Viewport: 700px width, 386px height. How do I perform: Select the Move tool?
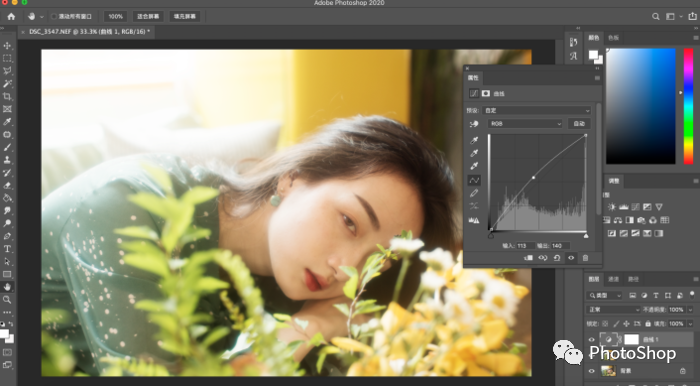pyautogui.click(x=7, y=46)
